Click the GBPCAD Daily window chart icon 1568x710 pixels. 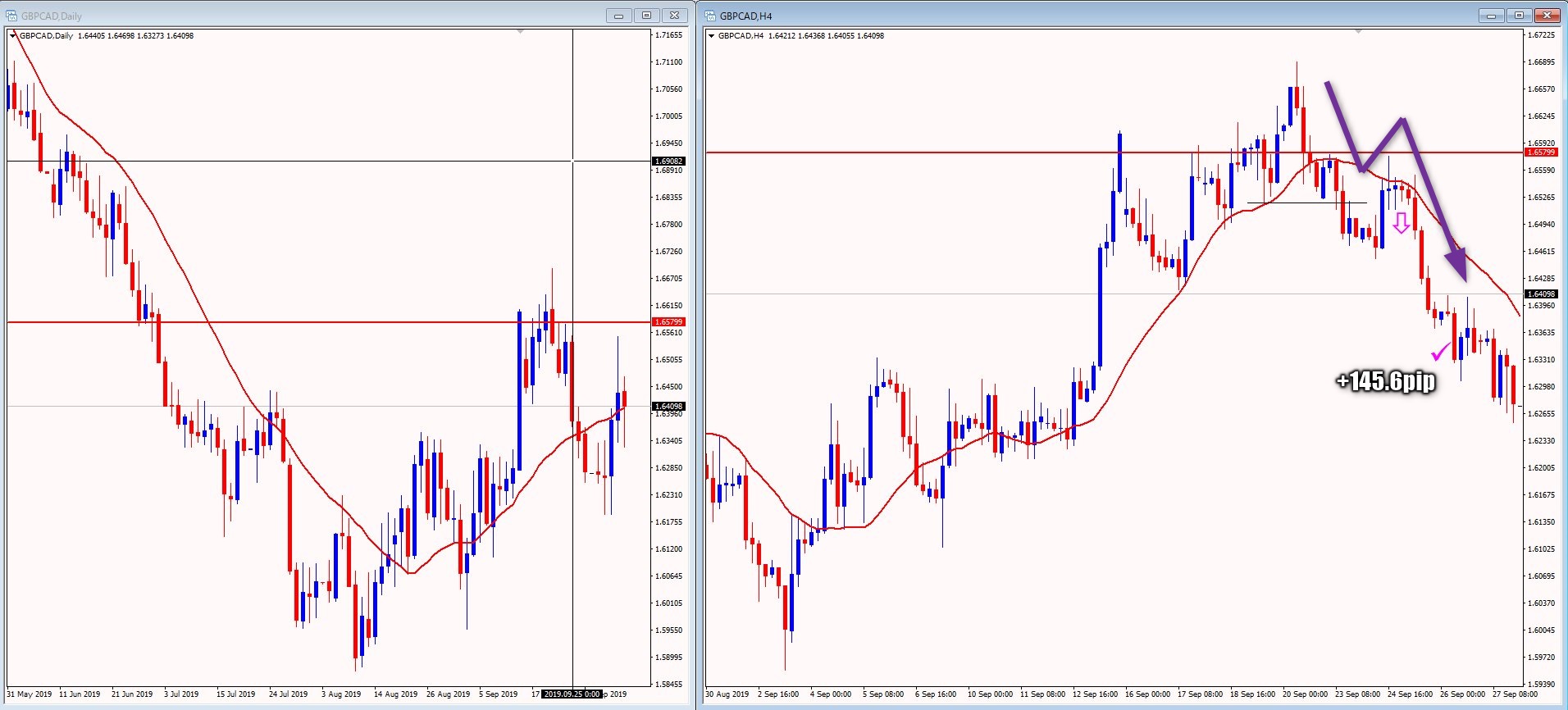point(11,16)
